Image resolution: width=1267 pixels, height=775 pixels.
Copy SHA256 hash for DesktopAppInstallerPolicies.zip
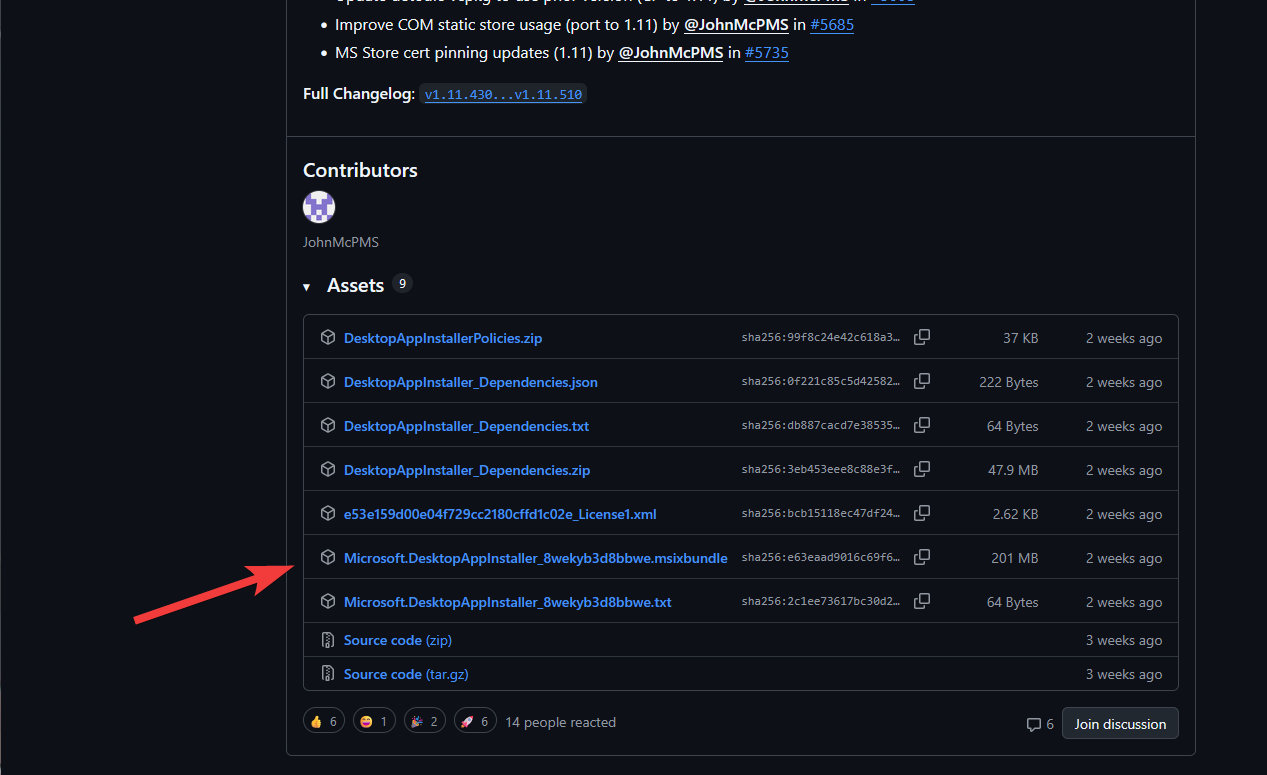(922, 337)
